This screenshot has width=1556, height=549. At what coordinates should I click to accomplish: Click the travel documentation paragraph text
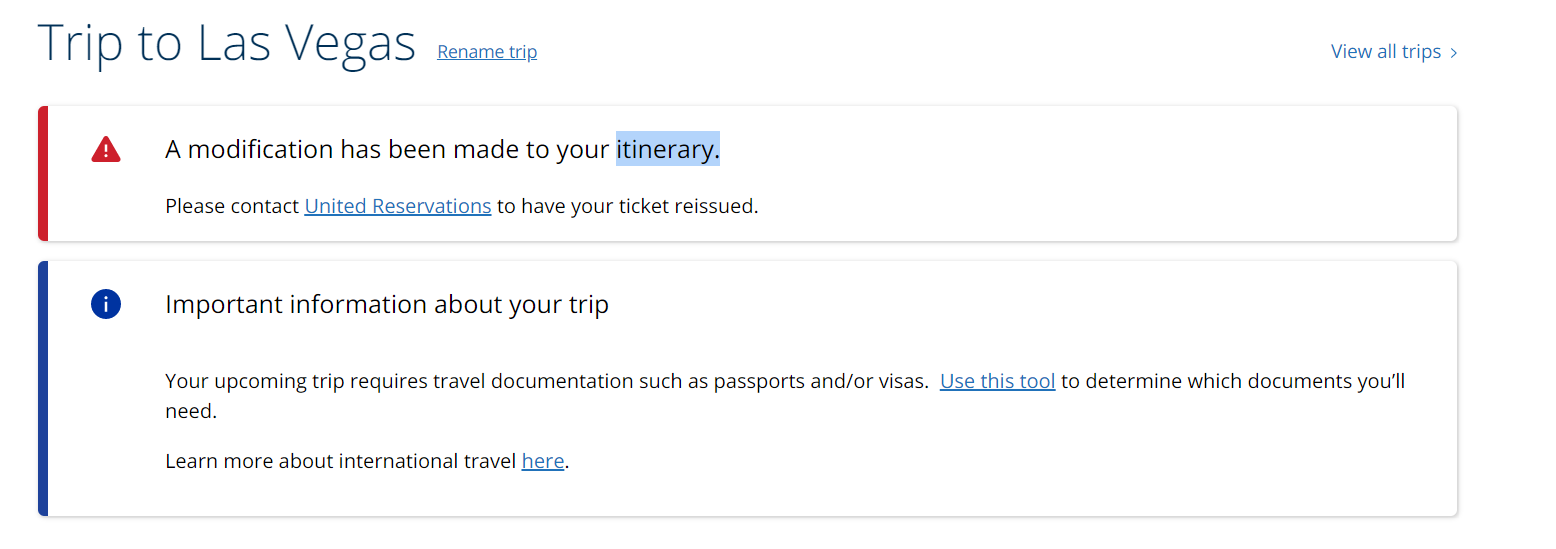coord(500,381)
